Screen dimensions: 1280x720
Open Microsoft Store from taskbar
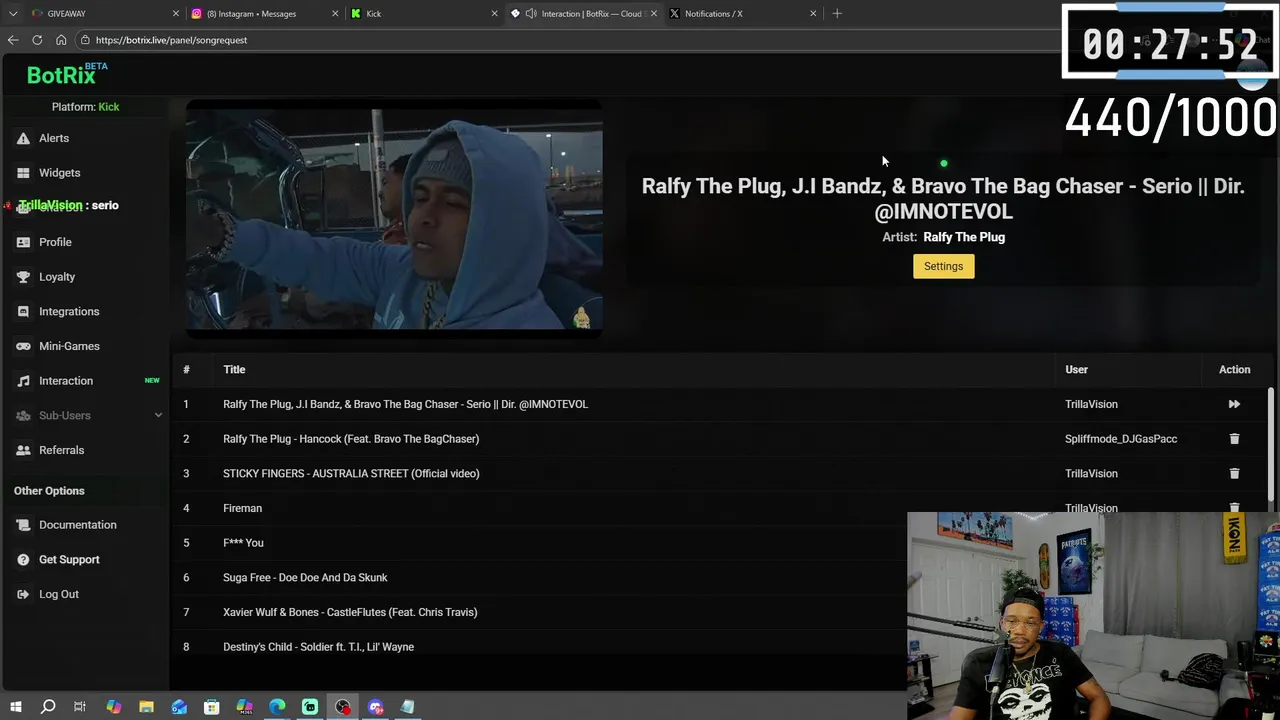pos(211,707)
